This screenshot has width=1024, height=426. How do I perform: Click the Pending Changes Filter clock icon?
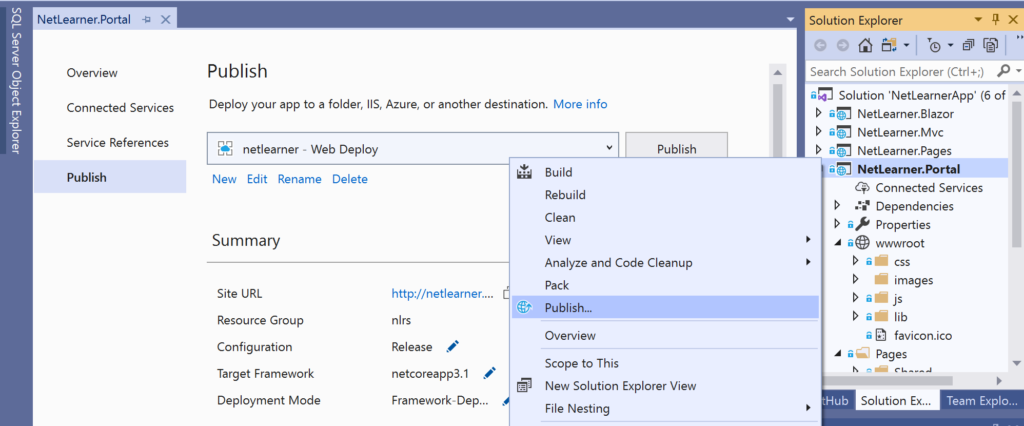point(935,46)
